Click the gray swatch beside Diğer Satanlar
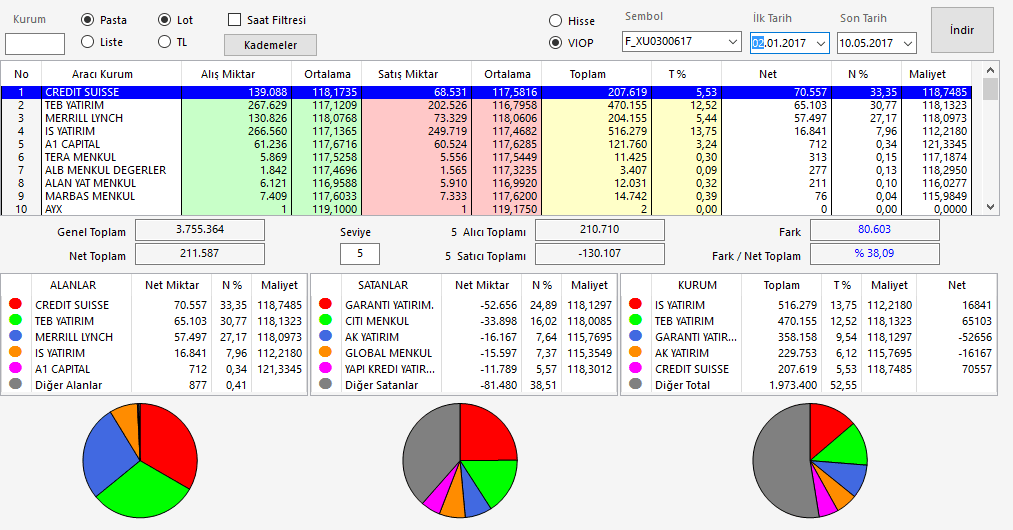This screenshot has height=530, width=1013. (325, 384)
